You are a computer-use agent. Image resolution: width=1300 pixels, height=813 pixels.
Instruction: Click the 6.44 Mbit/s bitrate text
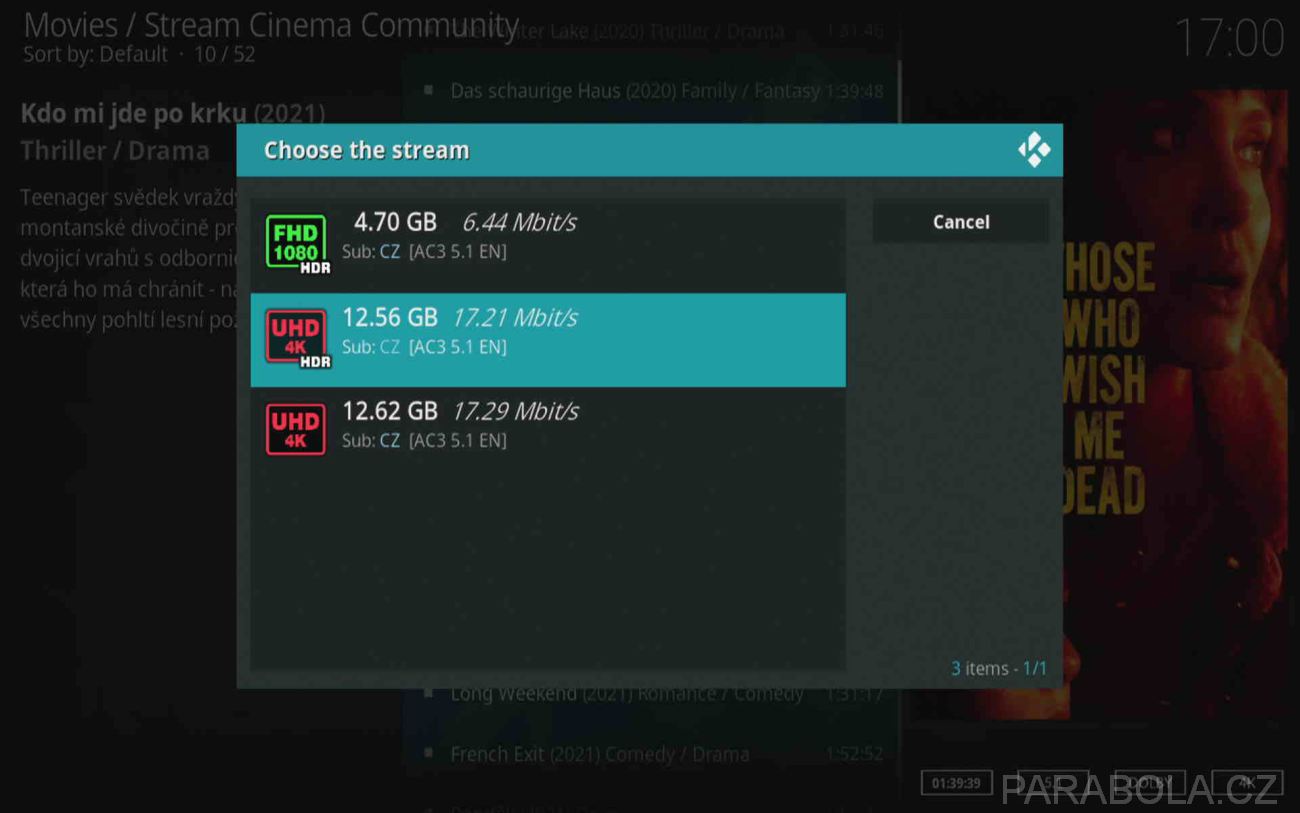point(519,222)
